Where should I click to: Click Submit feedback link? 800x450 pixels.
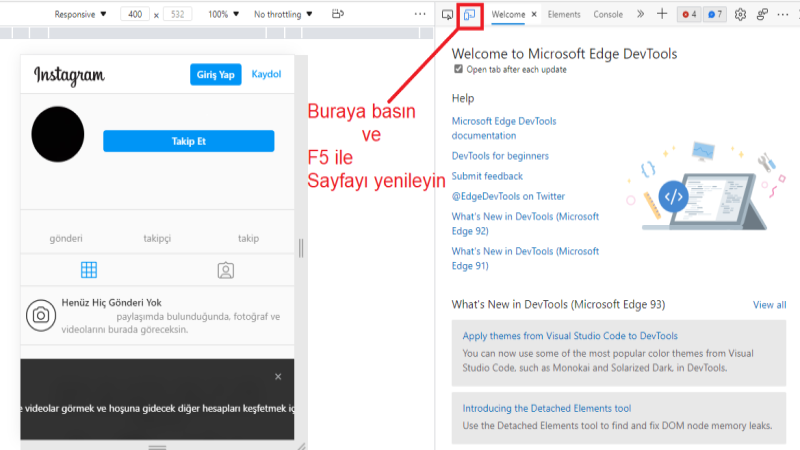(487, 176)
